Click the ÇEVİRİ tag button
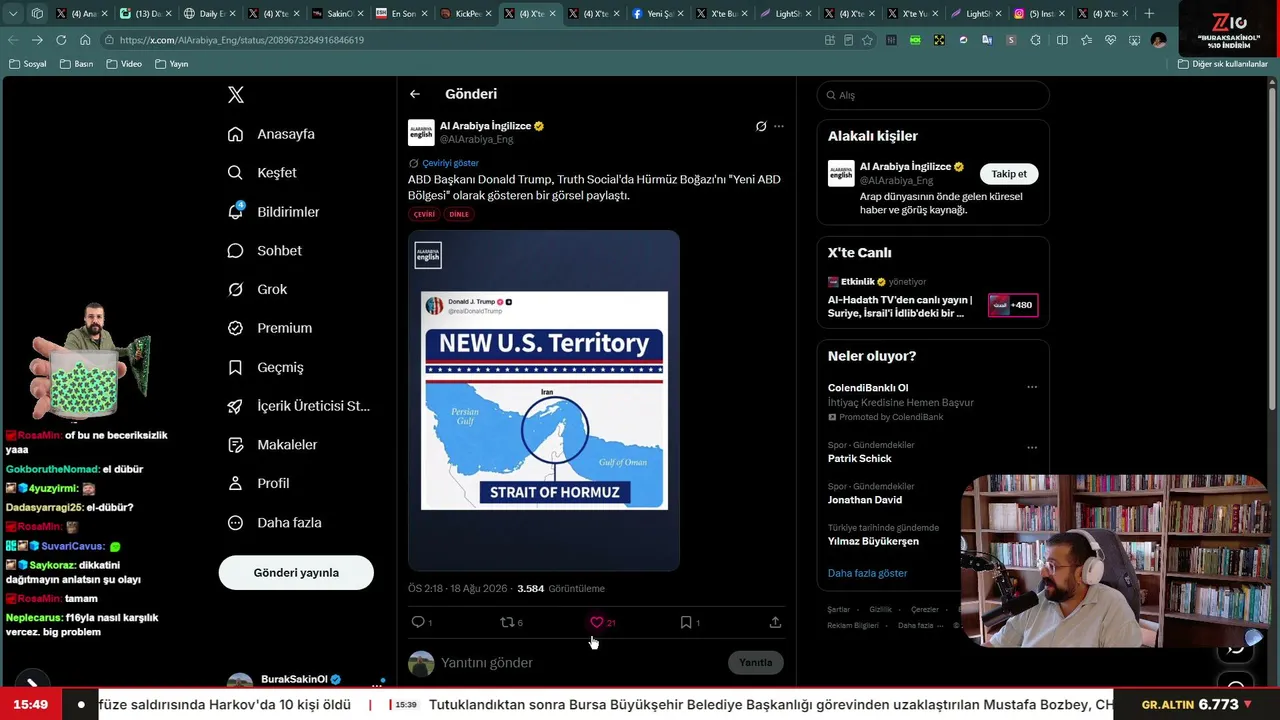1280x720 pixels. coord(425,214)
